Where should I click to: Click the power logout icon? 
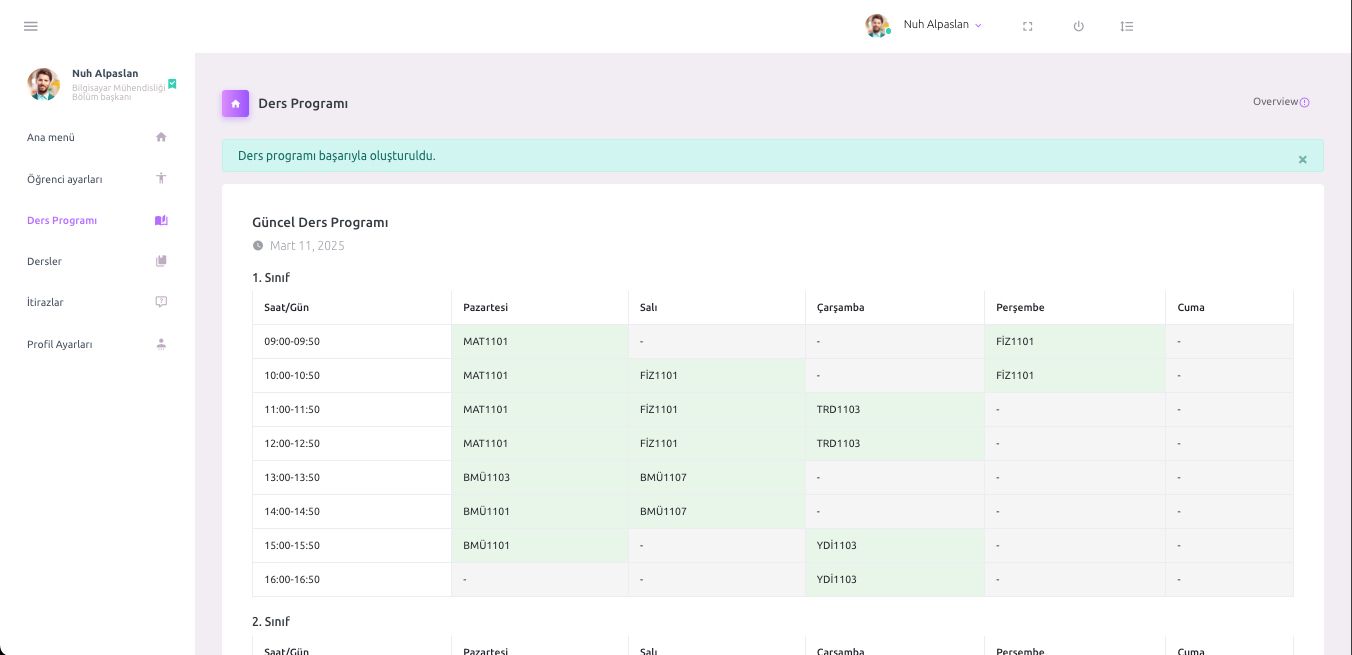(1078, 26)
